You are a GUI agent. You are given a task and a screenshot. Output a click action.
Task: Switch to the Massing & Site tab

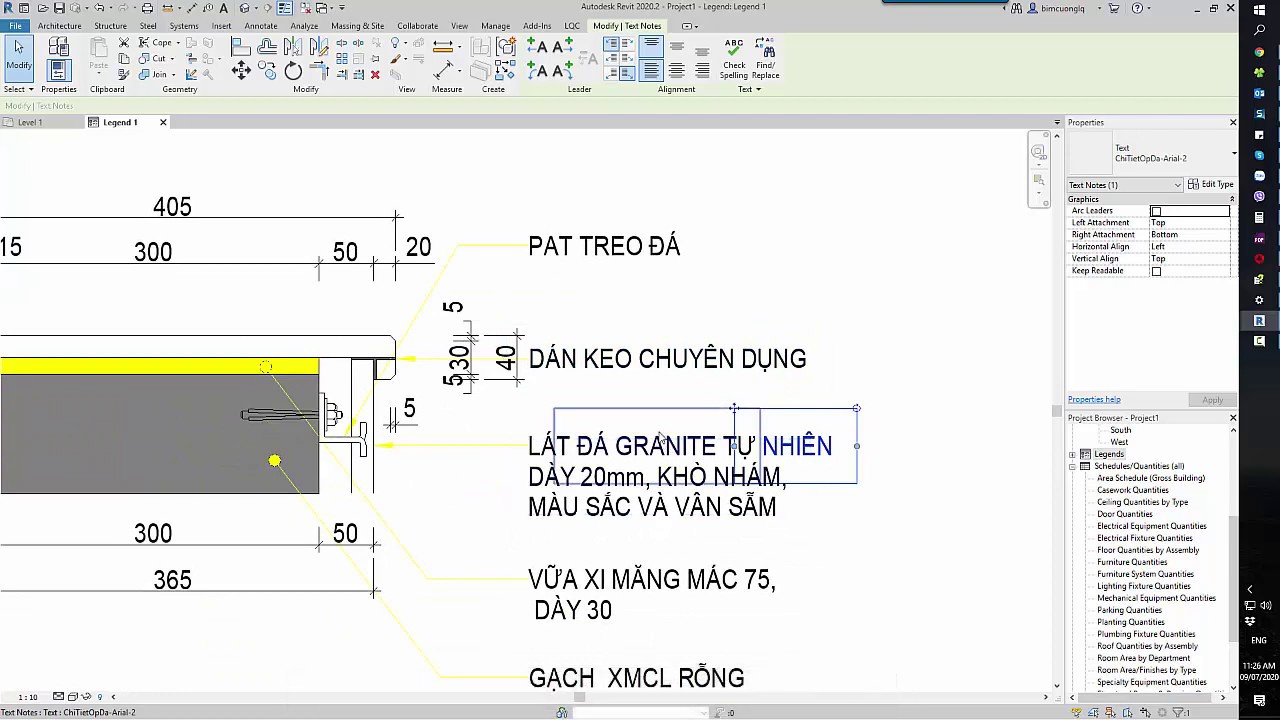click(x=357, y=26)
